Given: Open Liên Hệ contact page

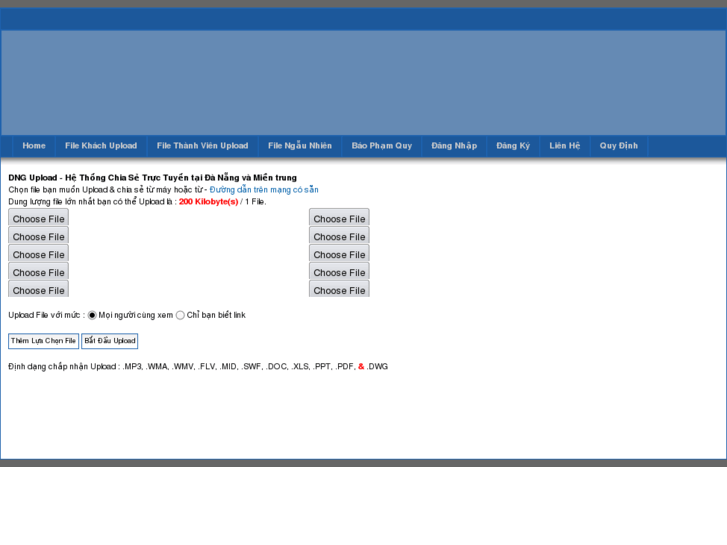Looking at the screenshot, I should click(x=565, y=146).
